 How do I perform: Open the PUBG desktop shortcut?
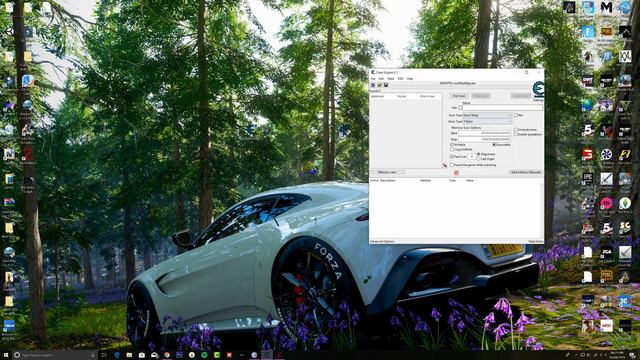tap(606, 31)
